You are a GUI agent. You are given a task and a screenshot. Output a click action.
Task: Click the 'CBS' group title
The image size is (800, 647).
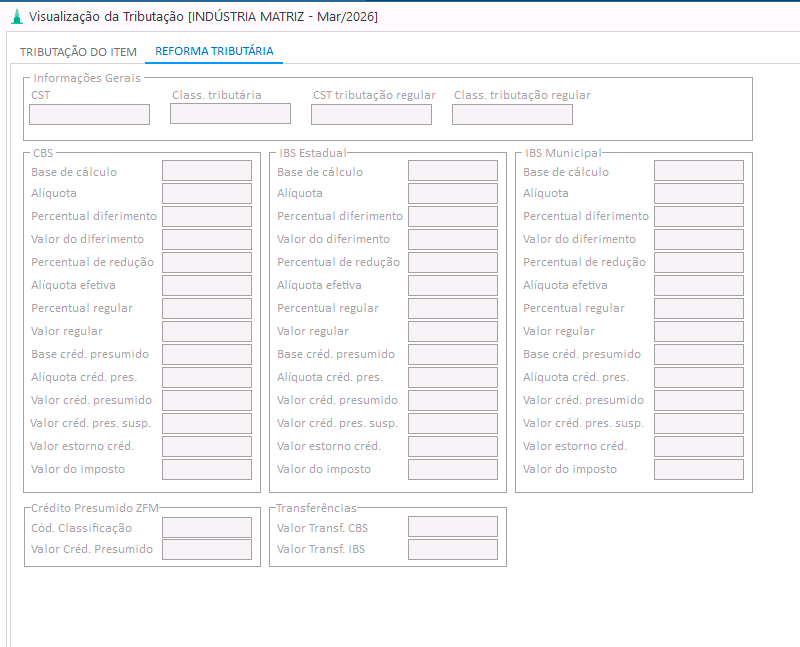tap(43, 153)
